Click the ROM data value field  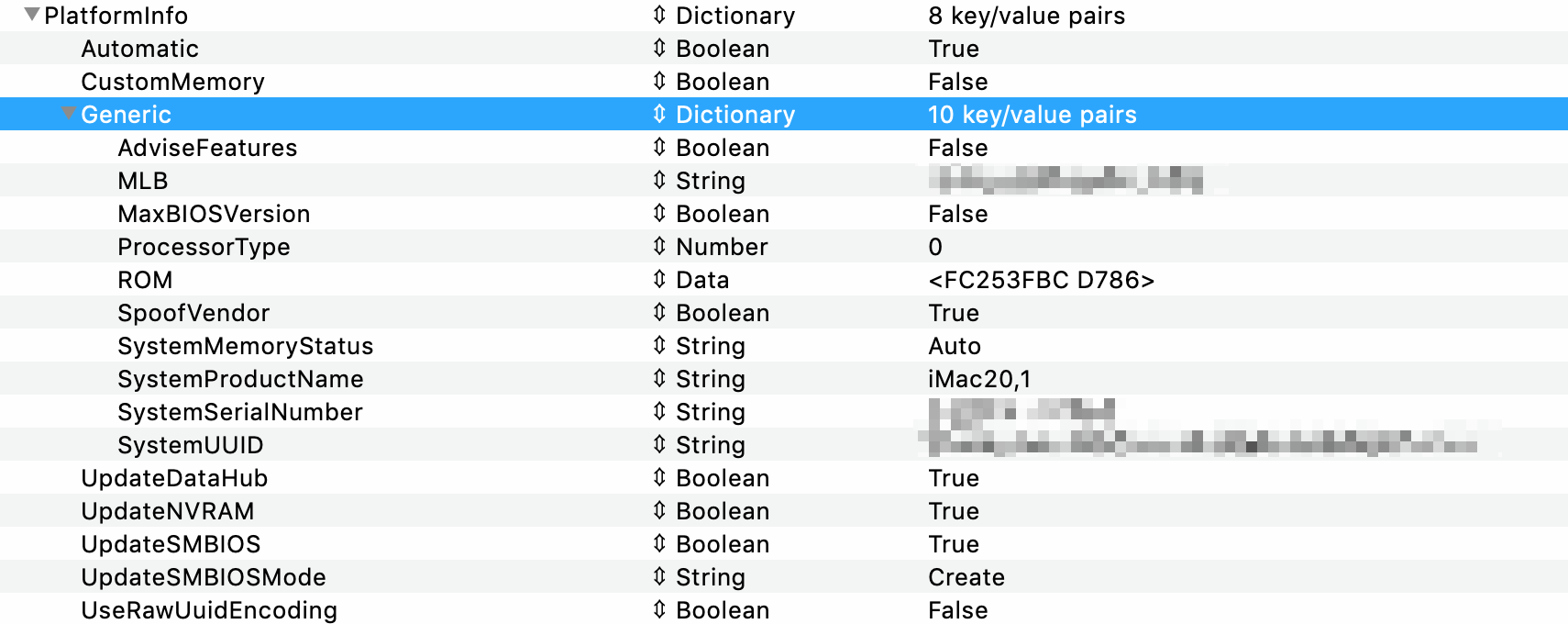pos(1041,280)
